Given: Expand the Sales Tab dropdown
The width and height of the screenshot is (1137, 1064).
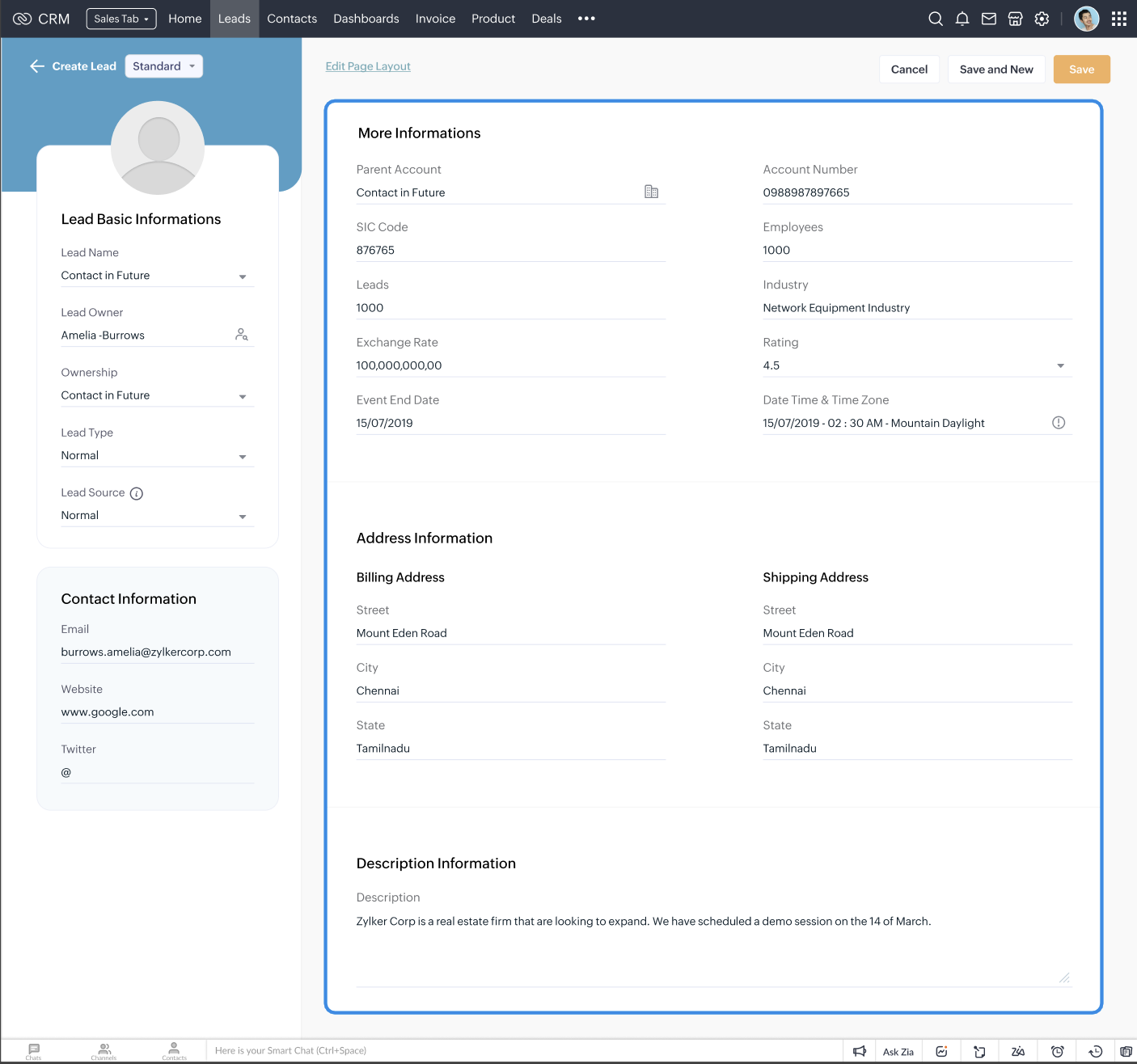Looking at the screenshot, I should pyautogui.click(x=120, y=18).
